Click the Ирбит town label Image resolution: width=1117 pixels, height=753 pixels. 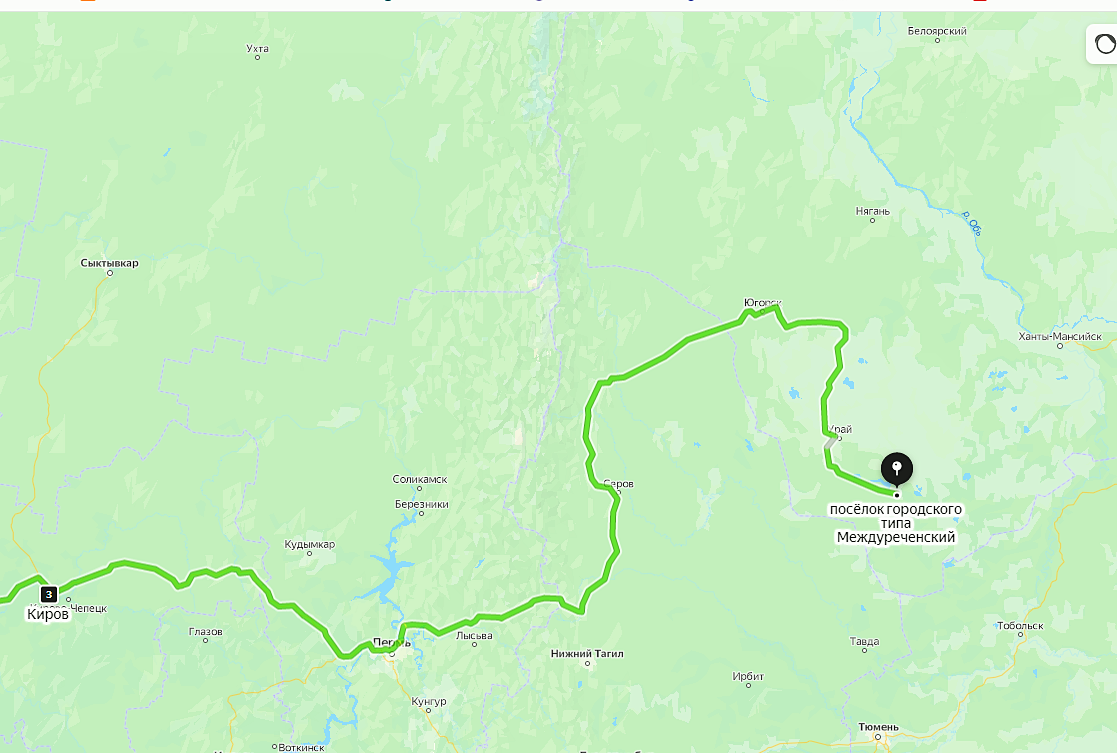pos(748,676)
